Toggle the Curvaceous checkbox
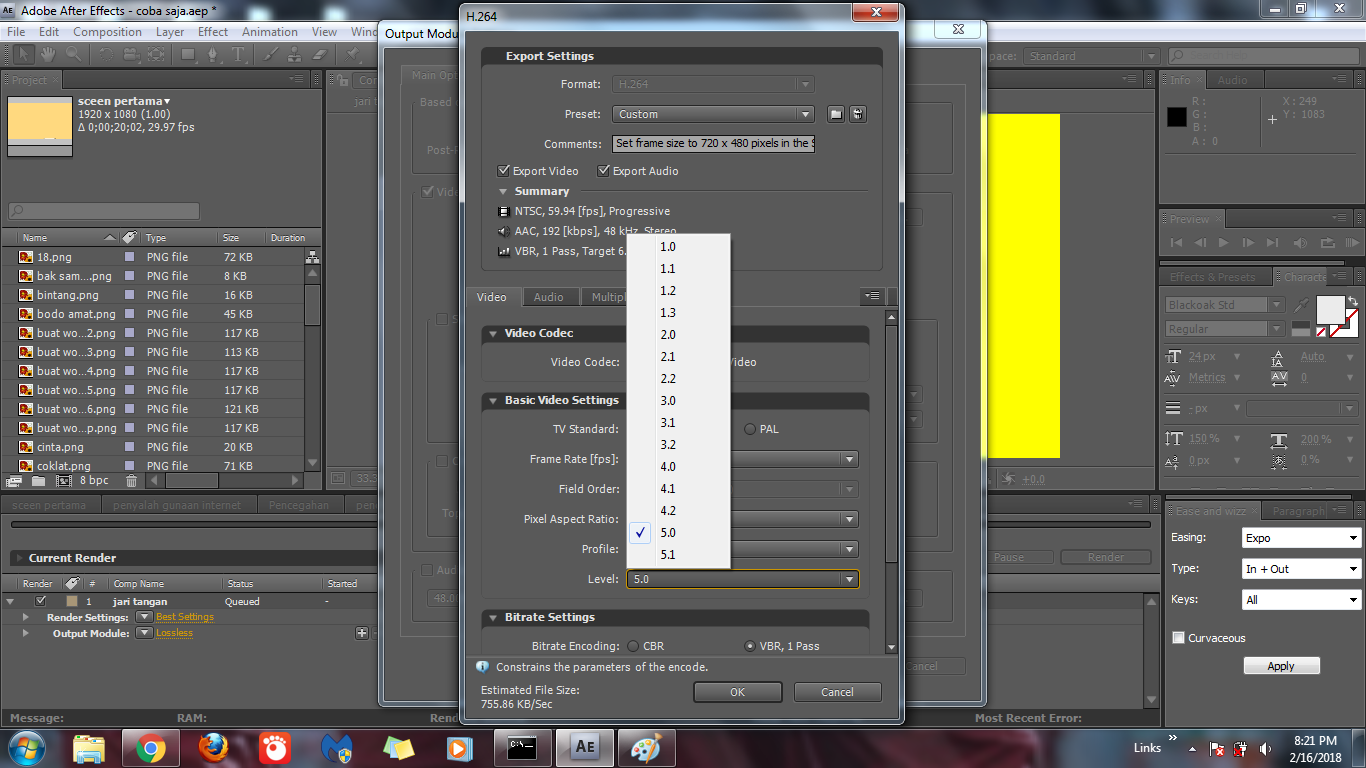Screen dimensions: 1366x768 click(x=1179, y=638)
